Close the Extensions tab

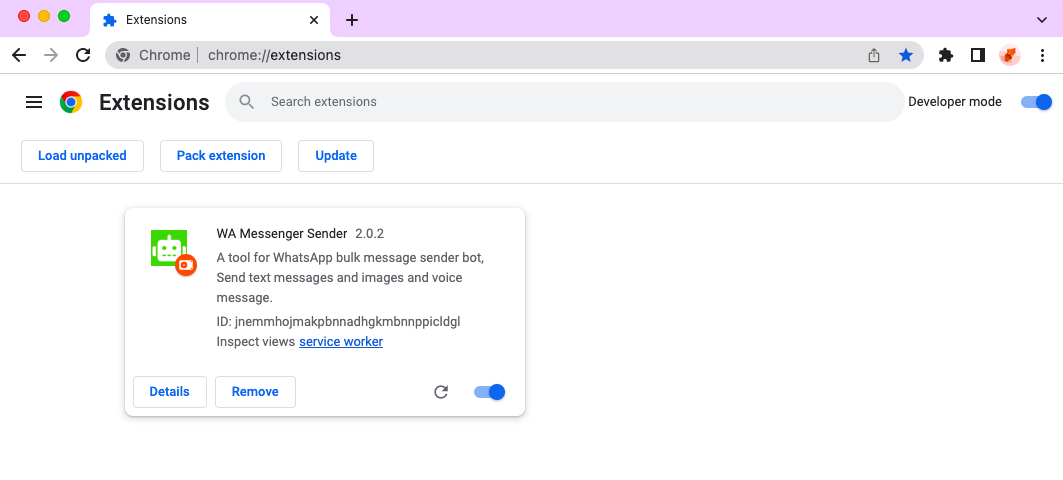coord(314,20)
